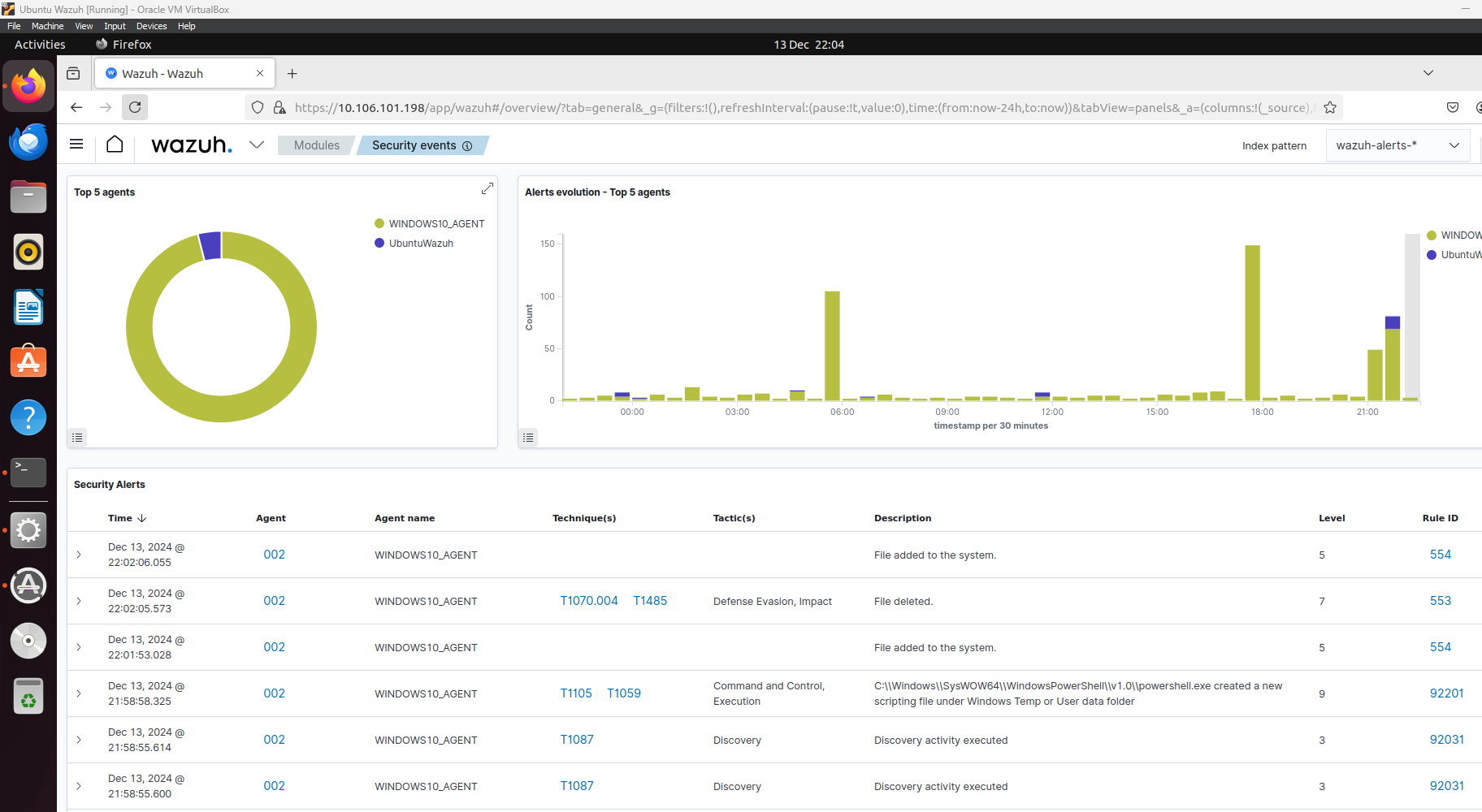Click the Security events info icon
This screenshot has width=1482, height=812.
tap(467, 146)
